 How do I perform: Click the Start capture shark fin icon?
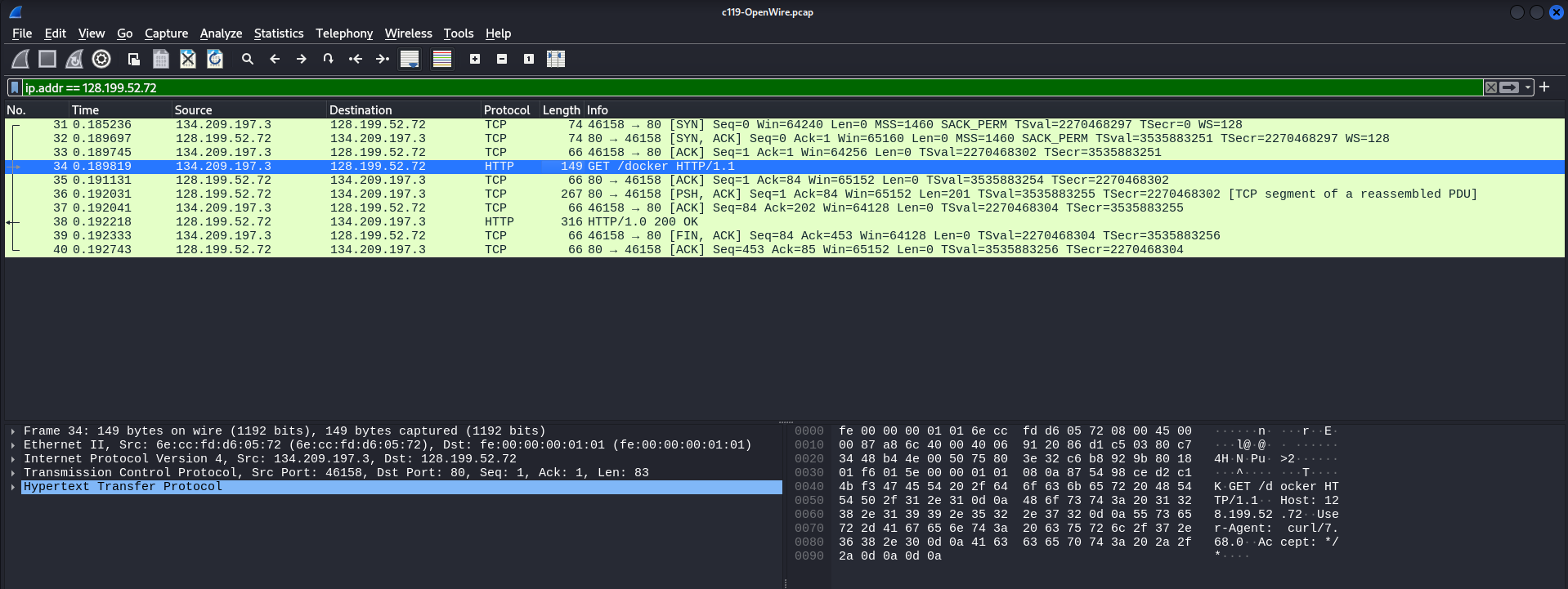click(20, 59)
